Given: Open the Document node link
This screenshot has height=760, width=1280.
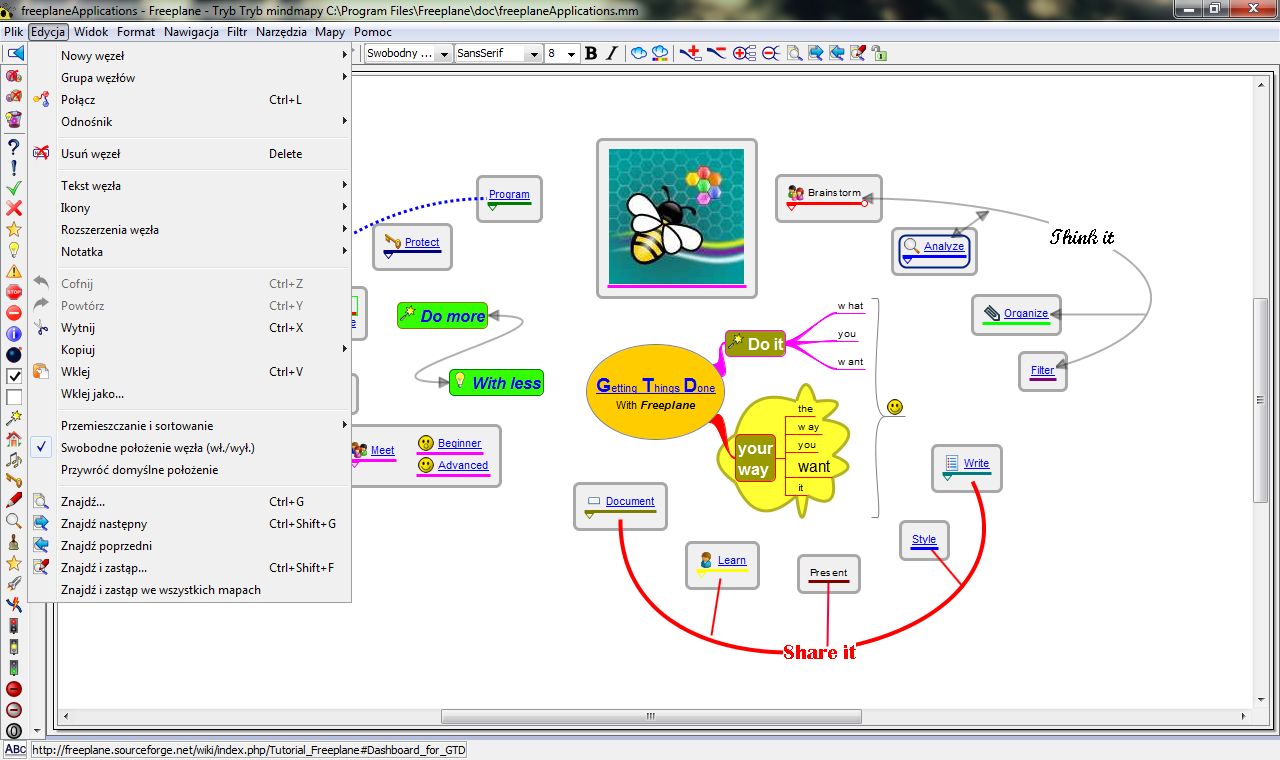Looking at the screenshot, I should (x=630, y=501).
